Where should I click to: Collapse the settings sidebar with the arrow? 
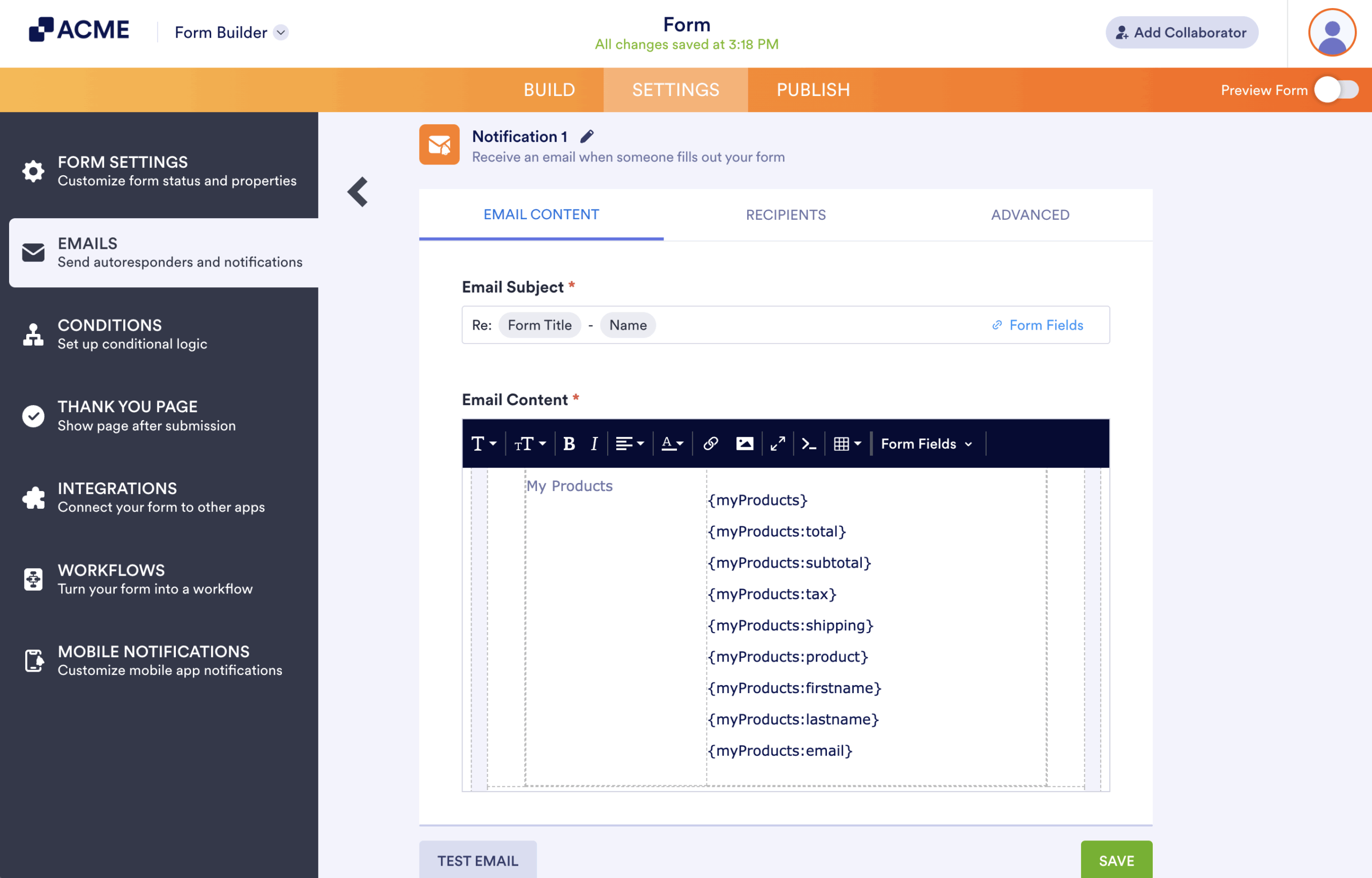pyautogui.click(x=358, y=191)
